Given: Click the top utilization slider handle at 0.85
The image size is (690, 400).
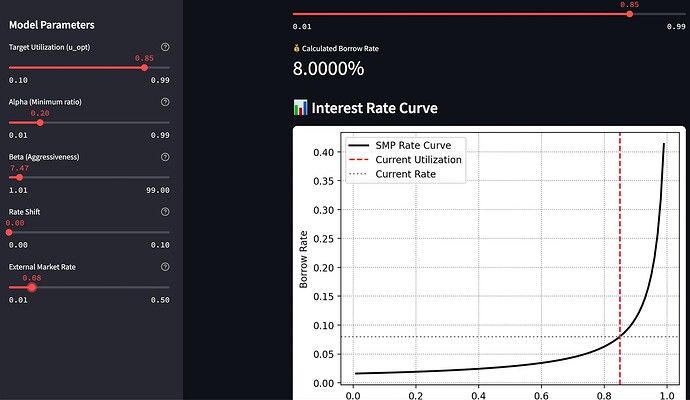Looking at the screenshot, I should pyautogui.click(x=630, y=14).
